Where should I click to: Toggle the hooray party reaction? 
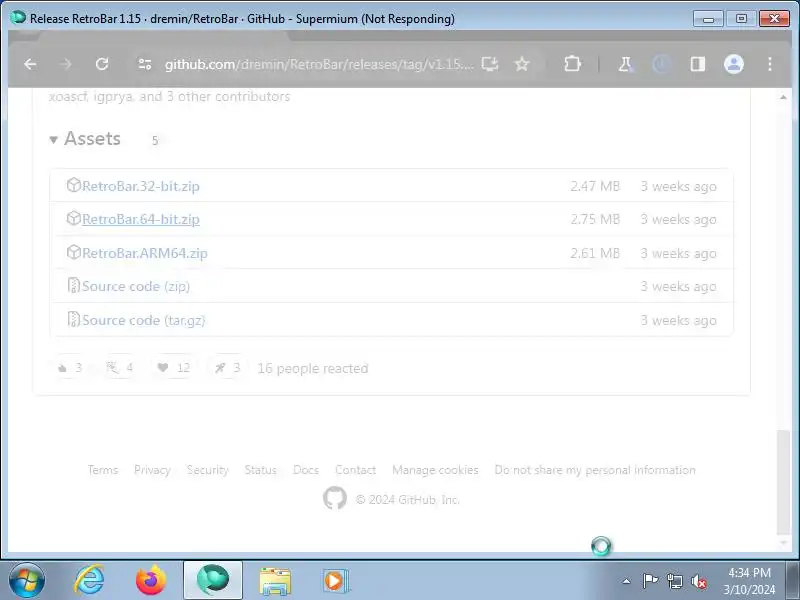(120, 367)
